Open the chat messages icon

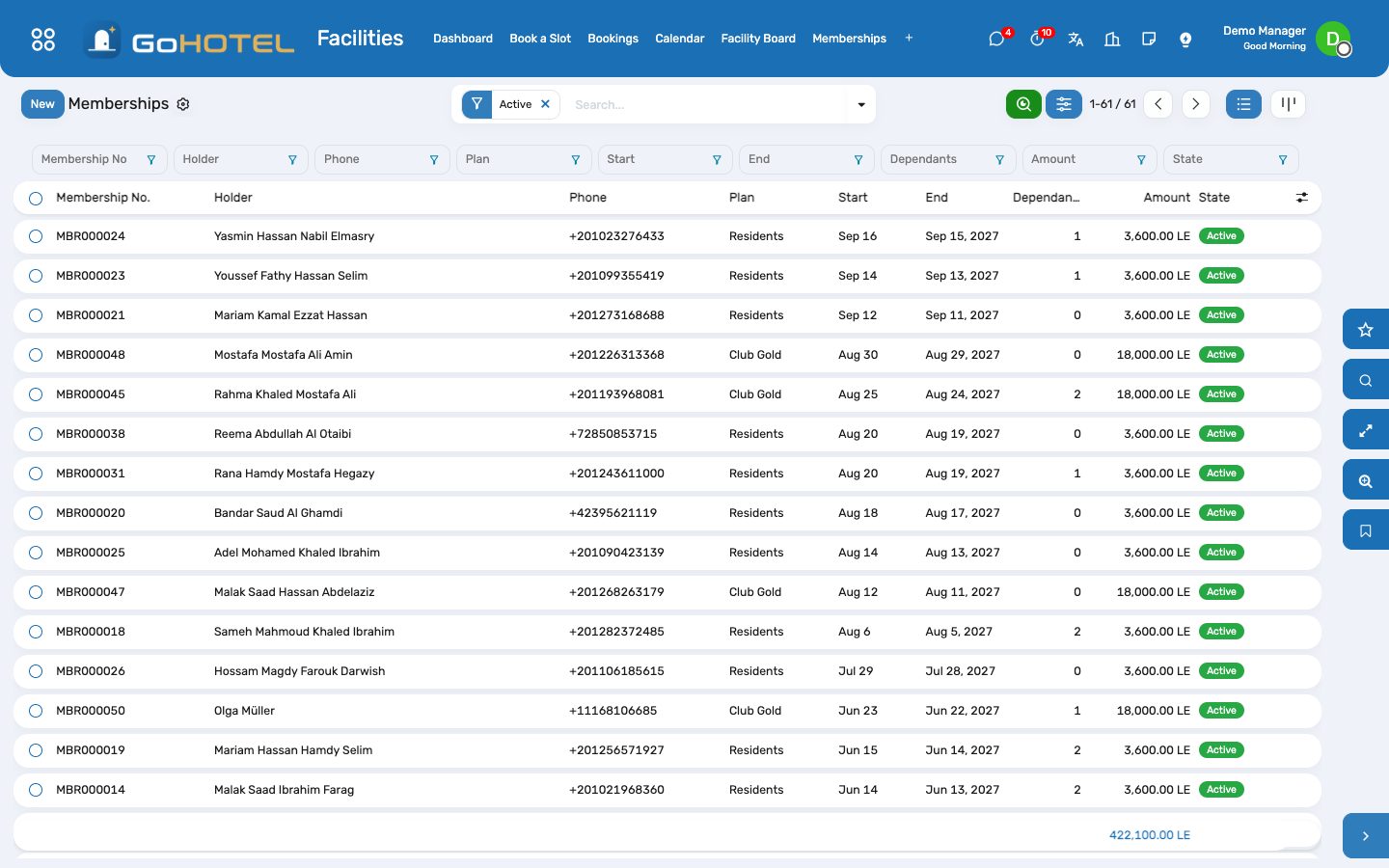click(996, 39)
